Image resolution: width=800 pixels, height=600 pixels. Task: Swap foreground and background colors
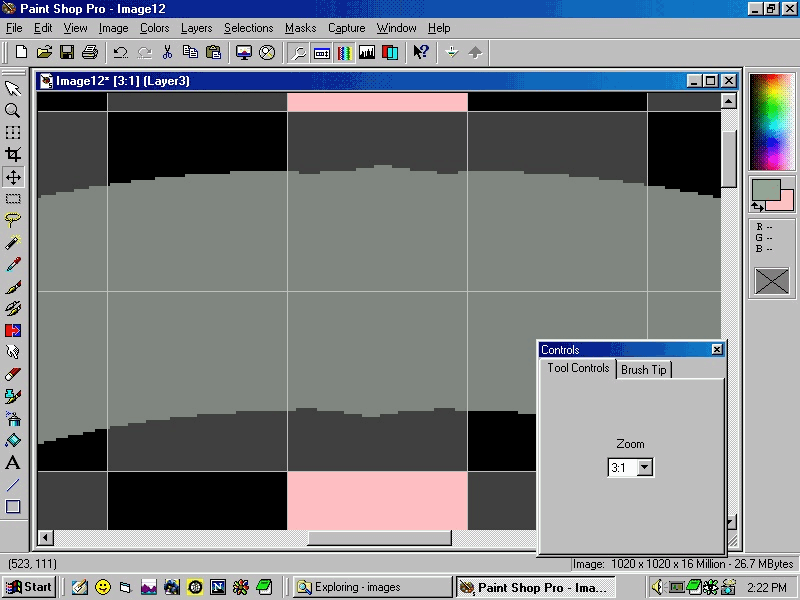pos(757,207)
